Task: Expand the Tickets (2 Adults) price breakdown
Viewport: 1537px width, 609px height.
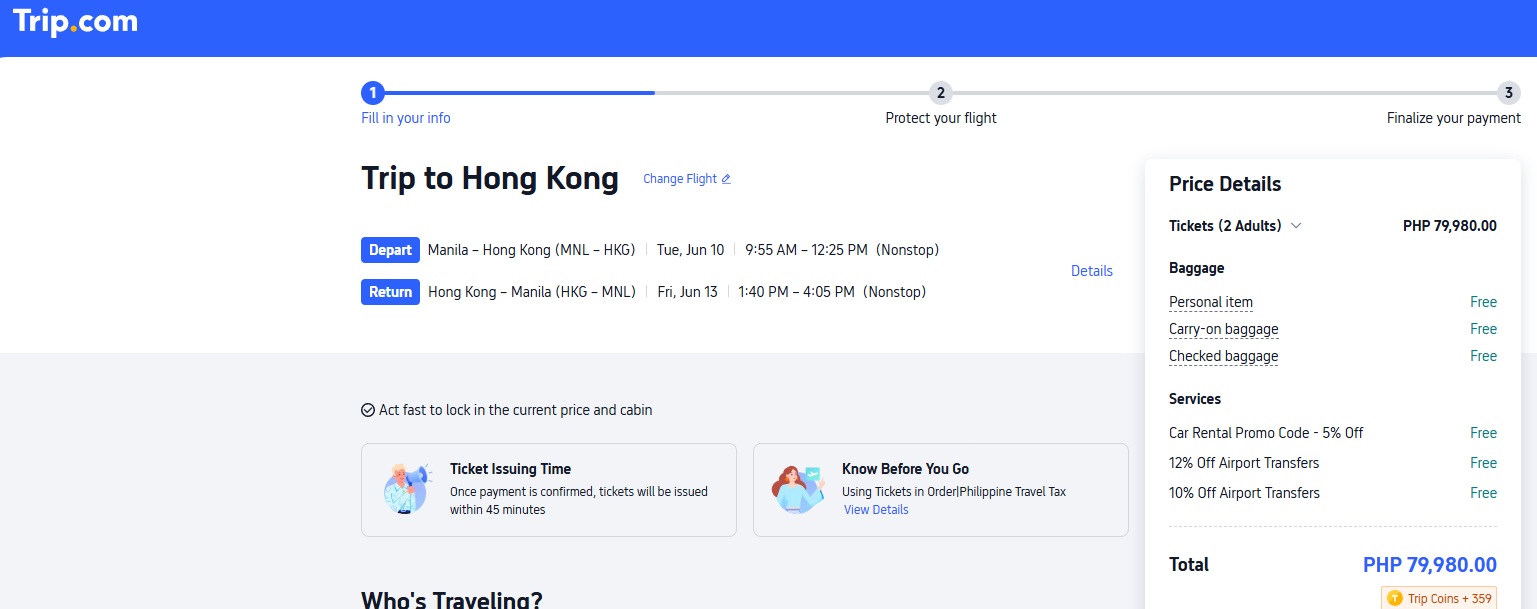Action: point(1296,226)
